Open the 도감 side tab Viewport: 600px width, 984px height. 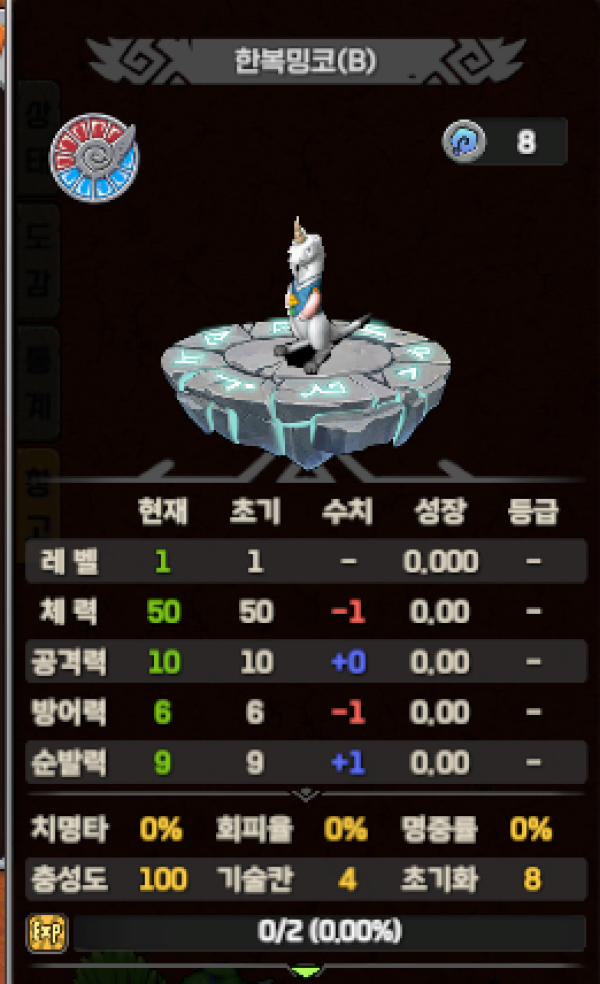(38, 260)
